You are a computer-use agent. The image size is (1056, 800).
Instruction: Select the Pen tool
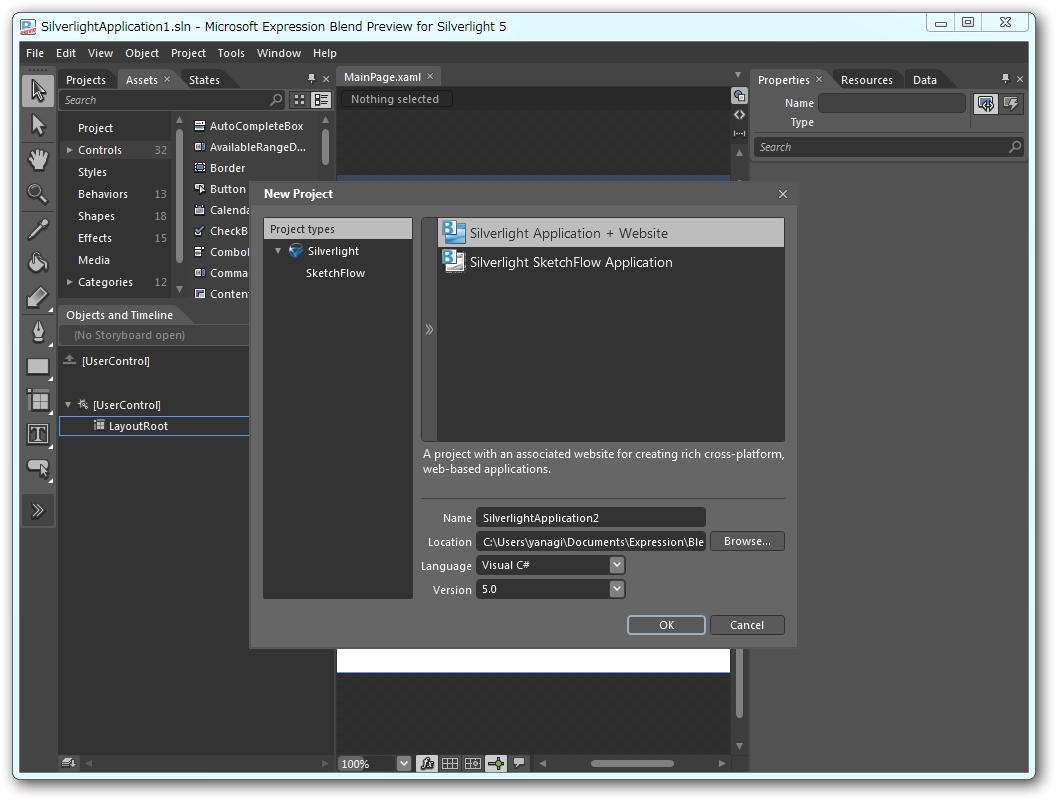(x=37, y=330)
